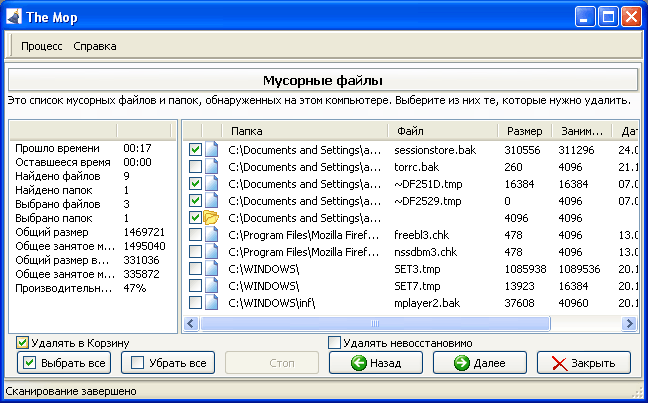Select the ~DF2529.tmp file name
The width and height of the screenshot is (648, 403).
[428, 200]
